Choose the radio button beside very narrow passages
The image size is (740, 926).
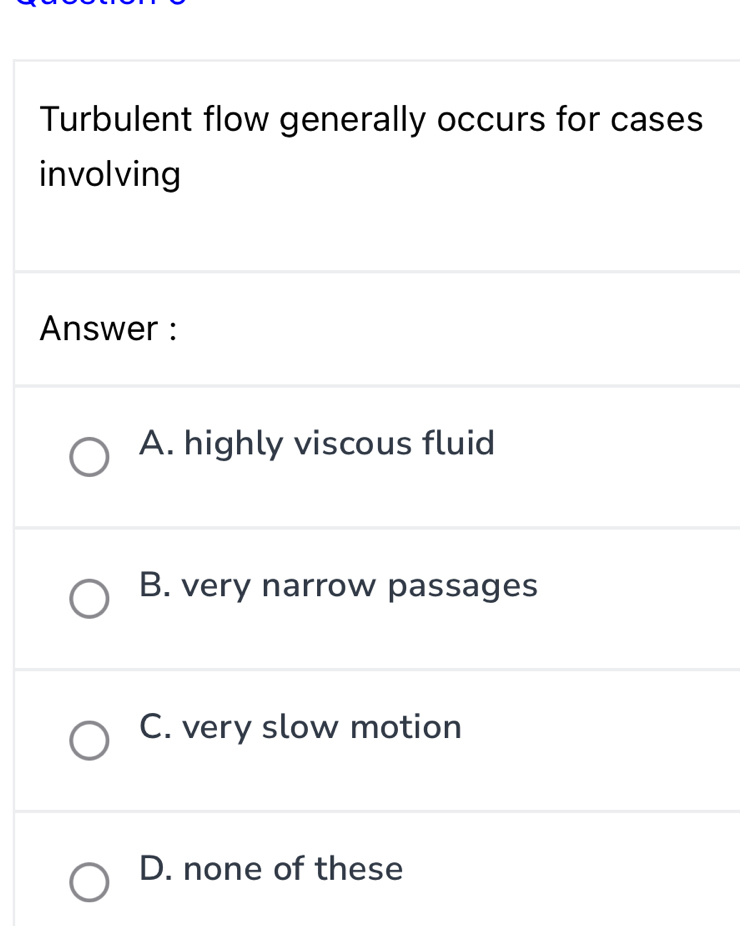[89, 599]
